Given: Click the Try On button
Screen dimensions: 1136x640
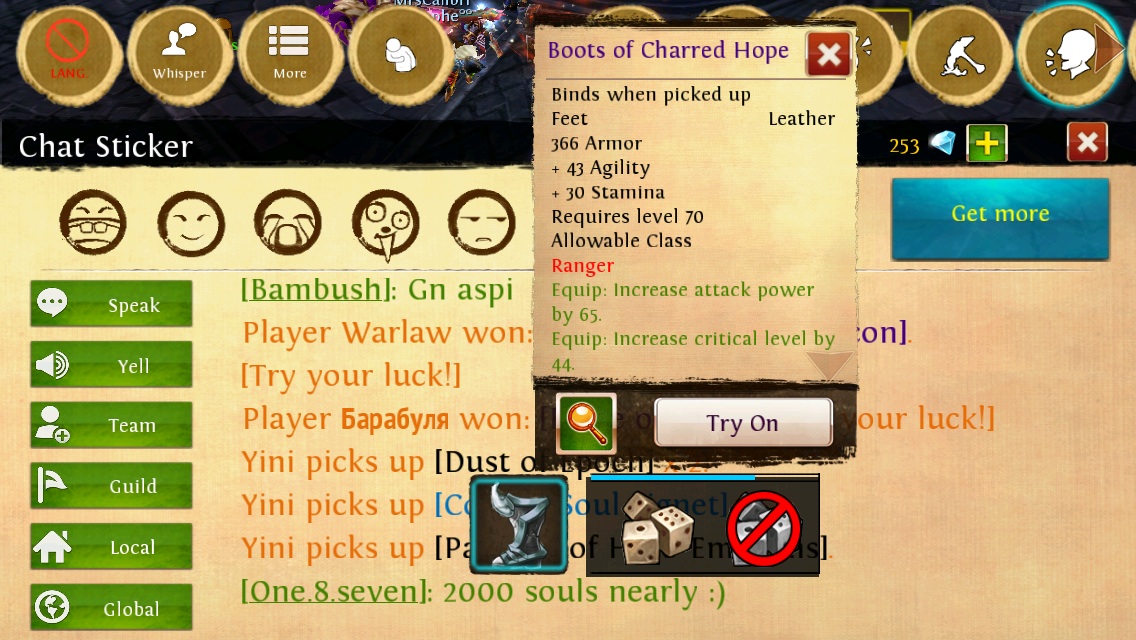Looking at the screenshot, I should (743, 423).
